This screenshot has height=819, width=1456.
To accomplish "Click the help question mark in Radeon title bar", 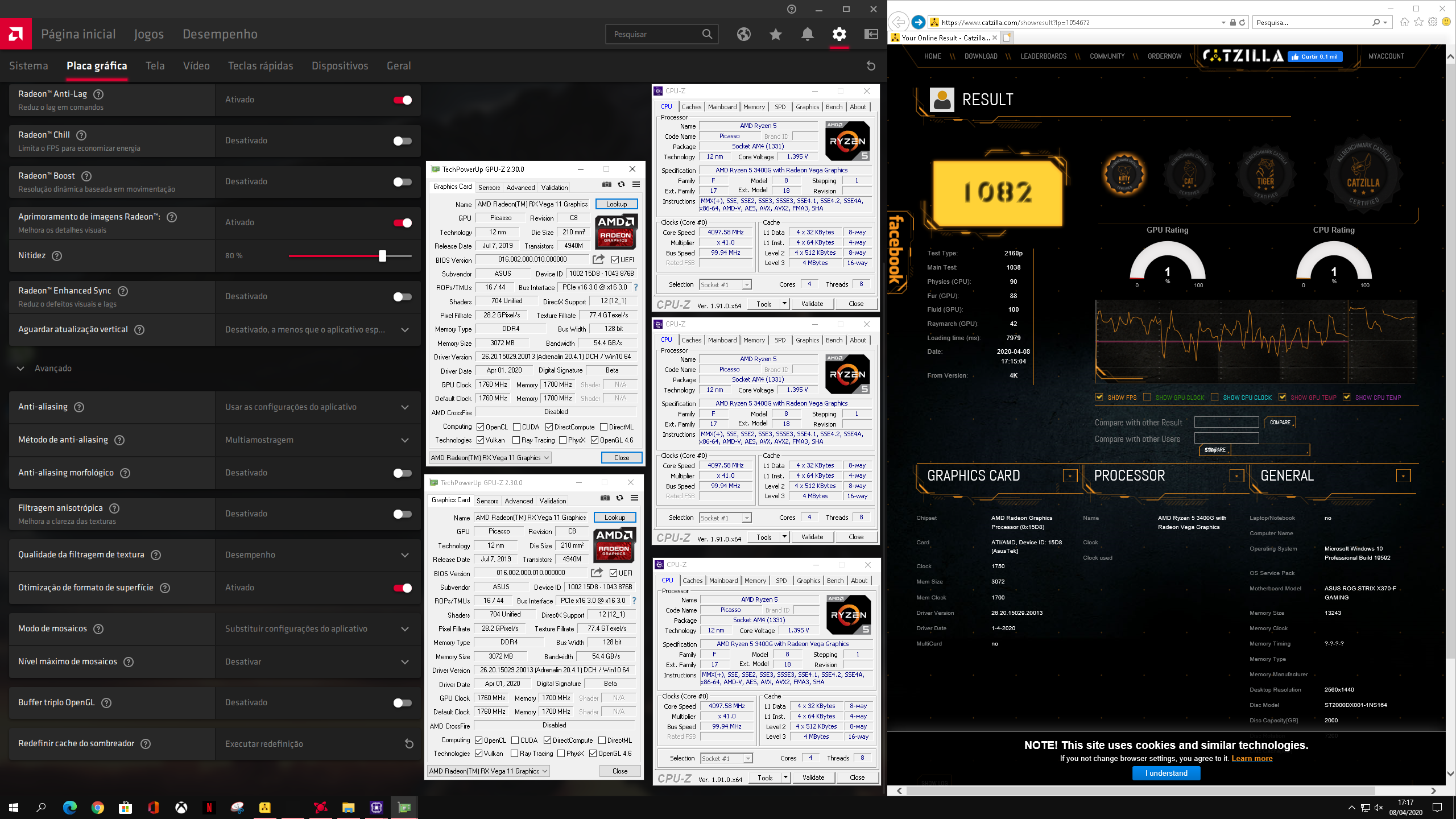I will (792, 9).
